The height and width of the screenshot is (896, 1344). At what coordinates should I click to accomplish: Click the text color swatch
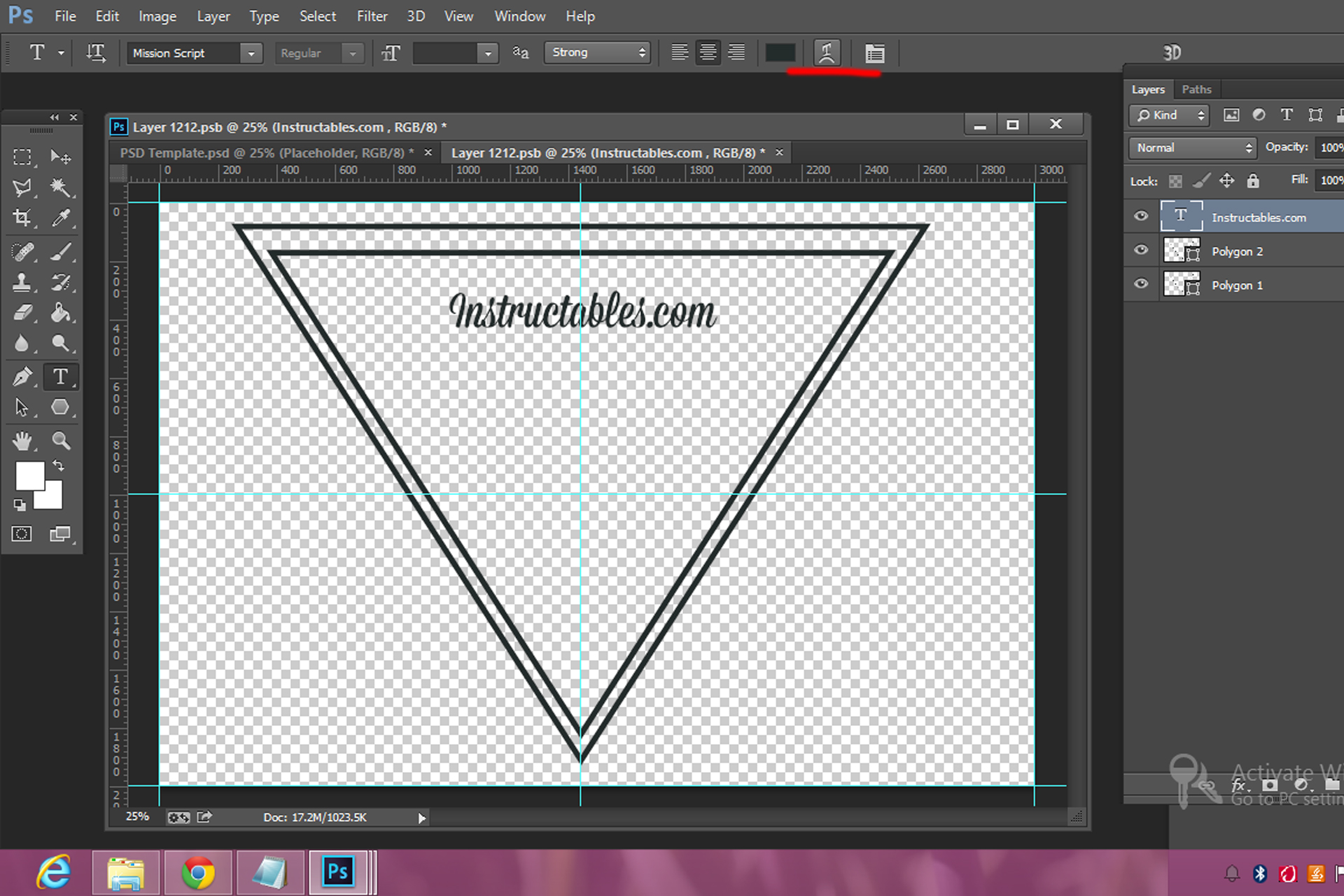[x=780, y=53]
